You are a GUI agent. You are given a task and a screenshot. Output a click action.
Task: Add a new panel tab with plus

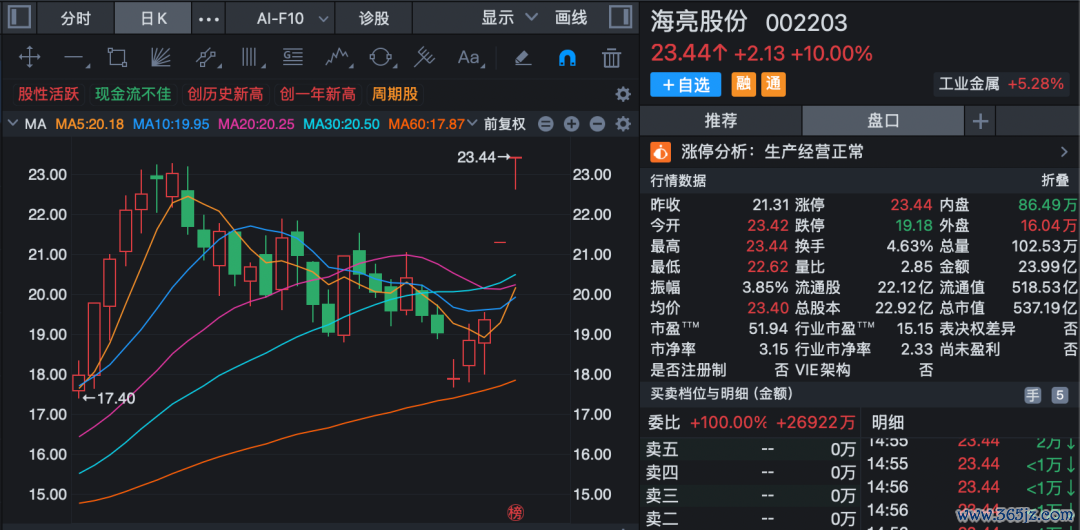pyautogui.click(x=980, y=122)
